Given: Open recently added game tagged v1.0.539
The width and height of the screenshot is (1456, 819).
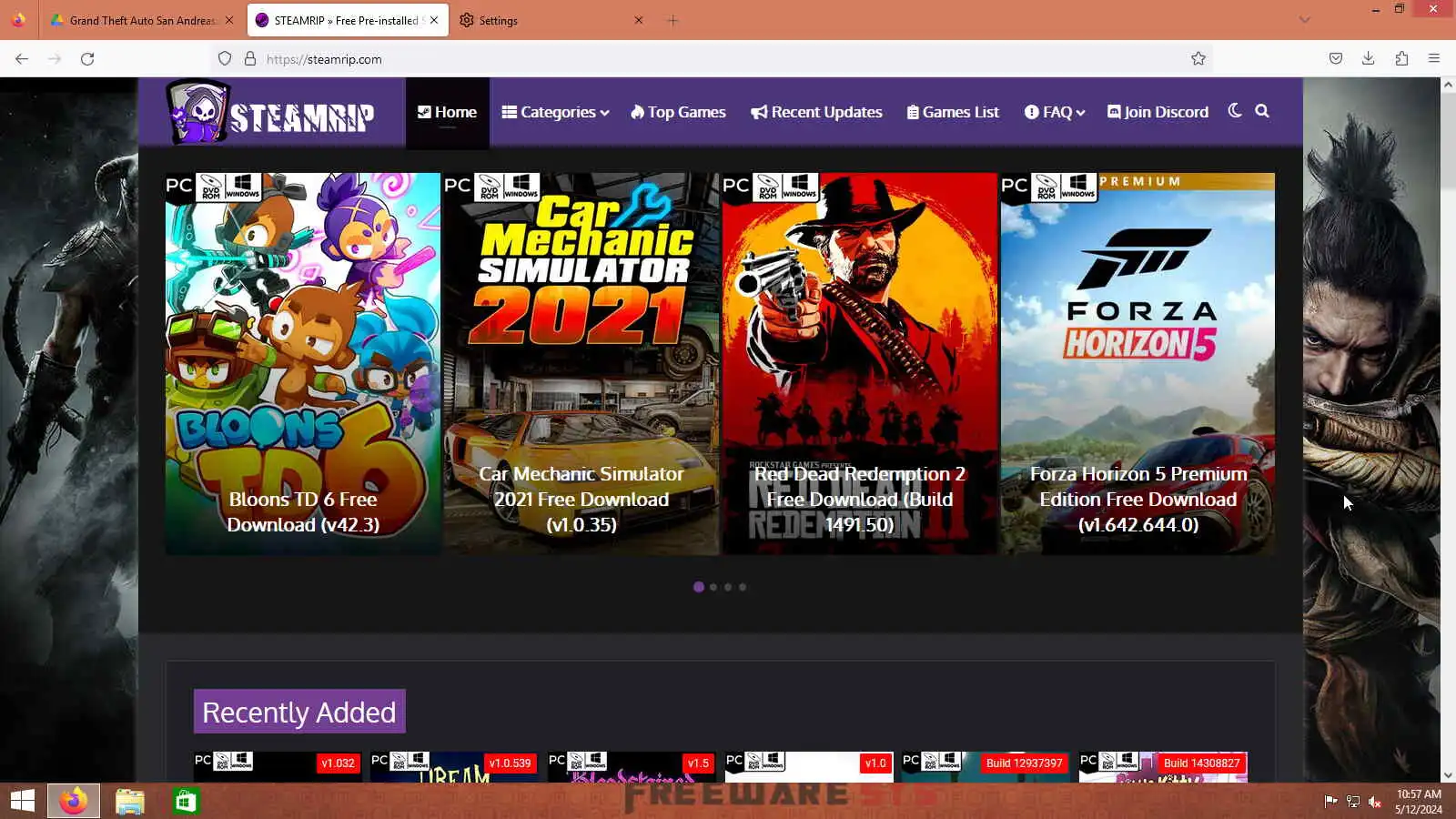Looking at the screenshot, I should [454, 766].
